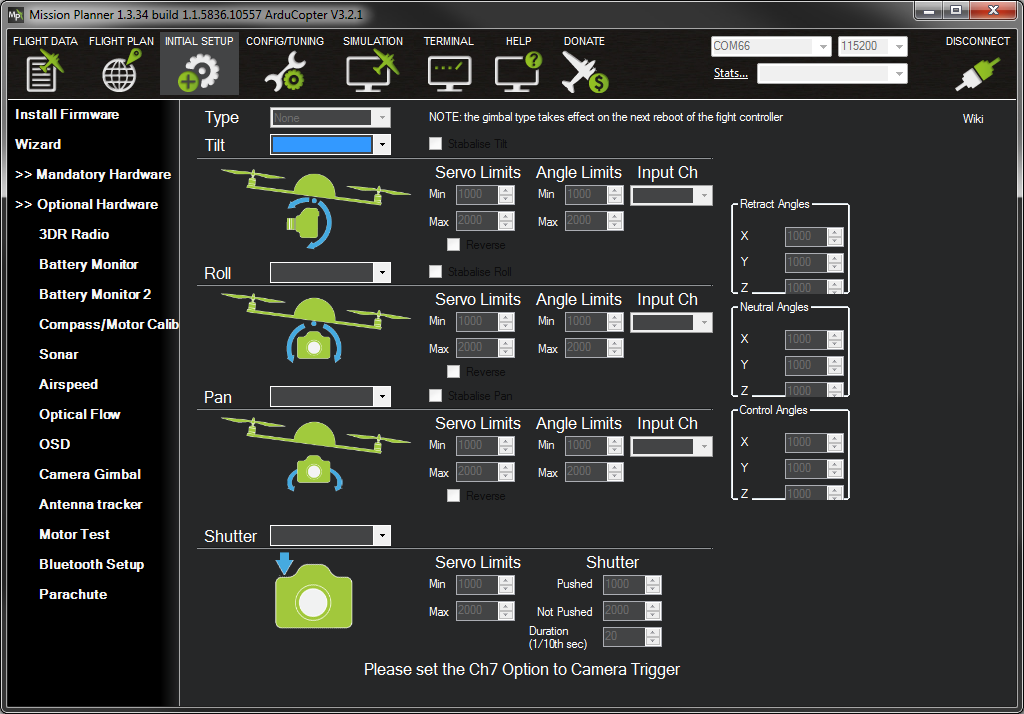Open the Install Firmware page
Viewport: 1024px width, 714px height.
point(67,114)
